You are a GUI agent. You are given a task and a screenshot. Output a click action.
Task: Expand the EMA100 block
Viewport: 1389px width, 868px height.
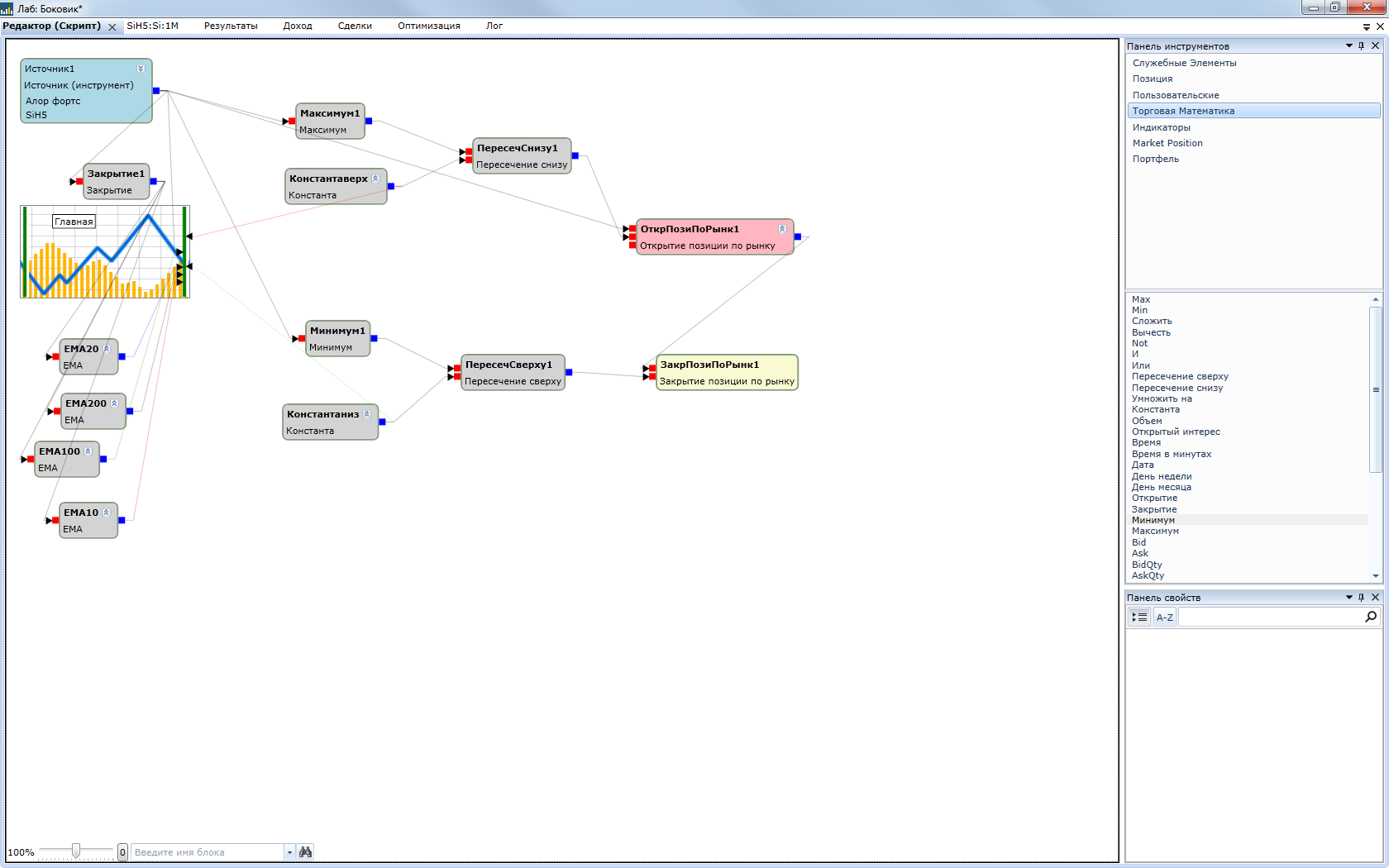tap(88, 451)
